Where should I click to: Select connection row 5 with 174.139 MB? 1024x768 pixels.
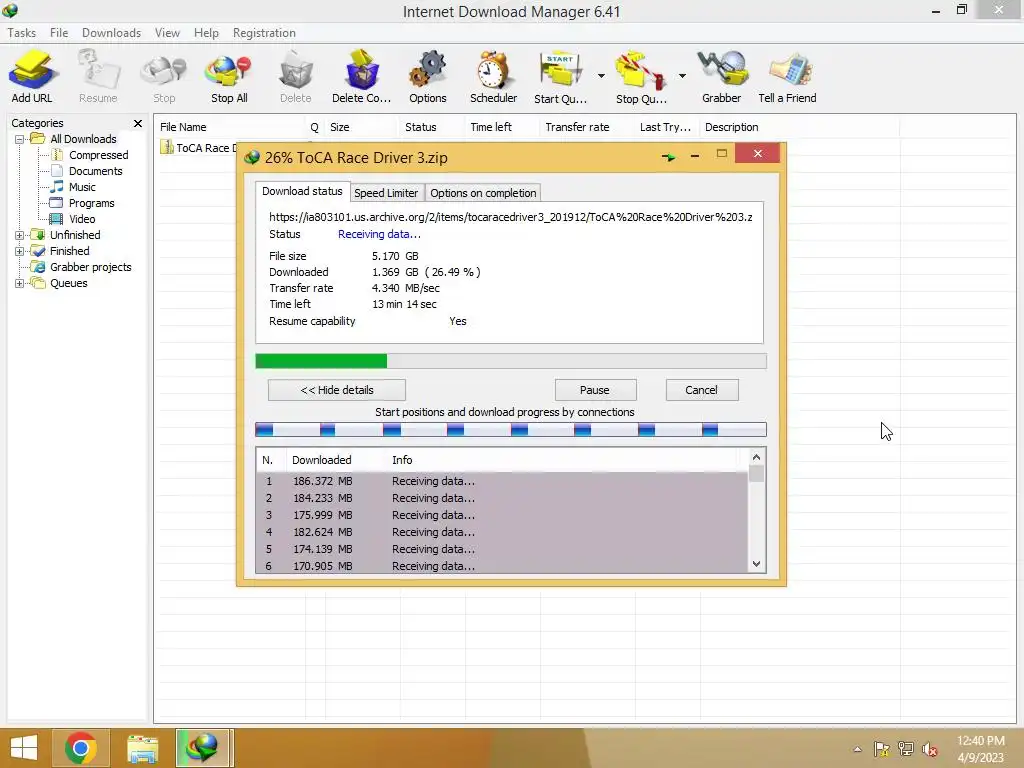pyautogui.click(x=502, y=549)
